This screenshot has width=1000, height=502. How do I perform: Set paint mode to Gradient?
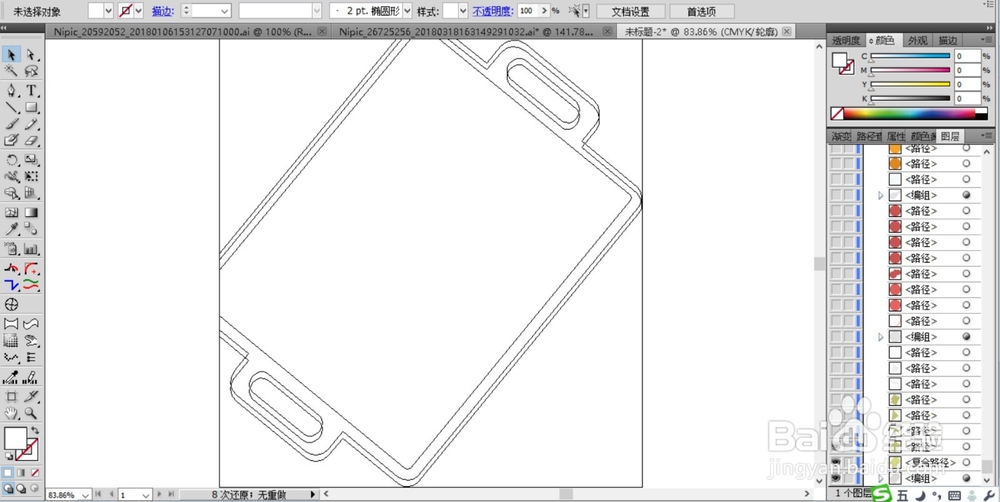pos(21,473)
